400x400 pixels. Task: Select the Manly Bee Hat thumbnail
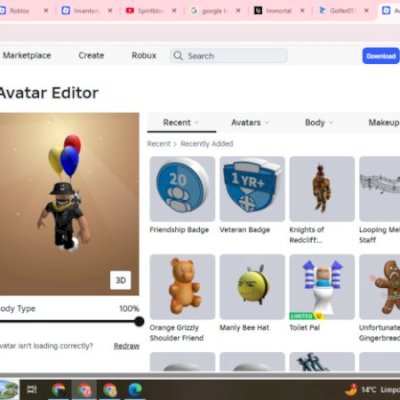[x=252, y=287]
